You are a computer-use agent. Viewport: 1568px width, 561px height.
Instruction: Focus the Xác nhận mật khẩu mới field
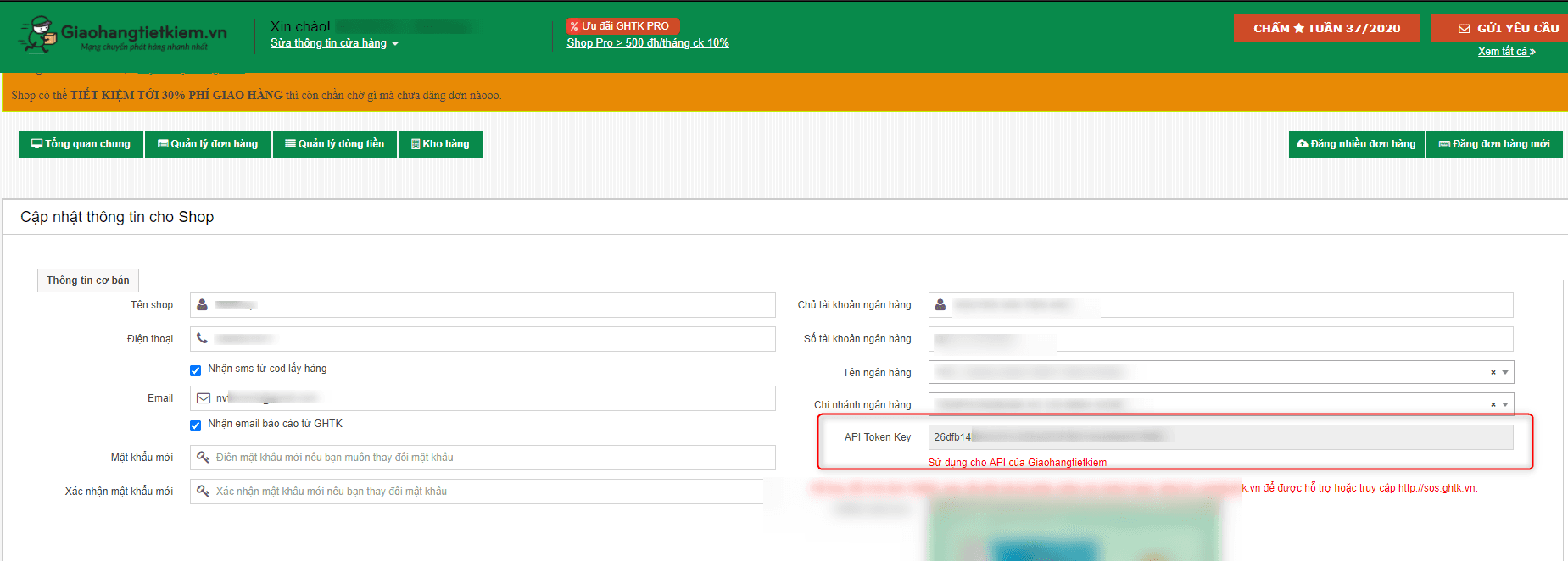click(x=483, y=492)
